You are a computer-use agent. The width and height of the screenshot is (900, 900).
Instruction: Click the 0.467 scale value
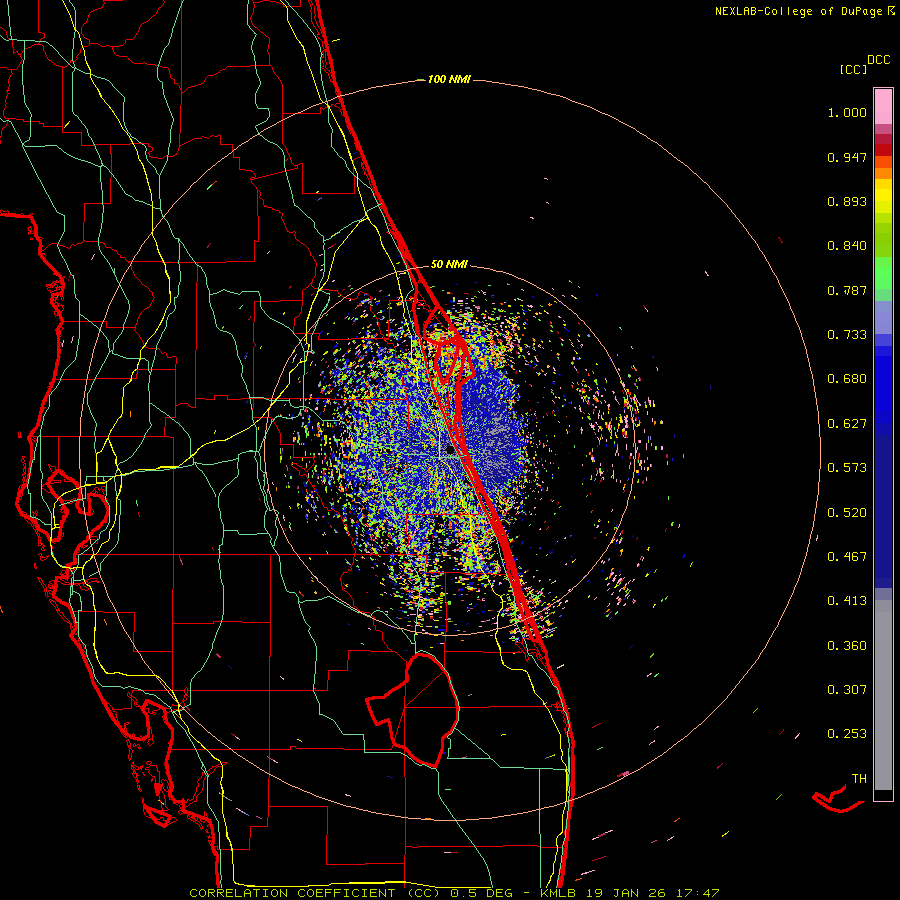847,557
